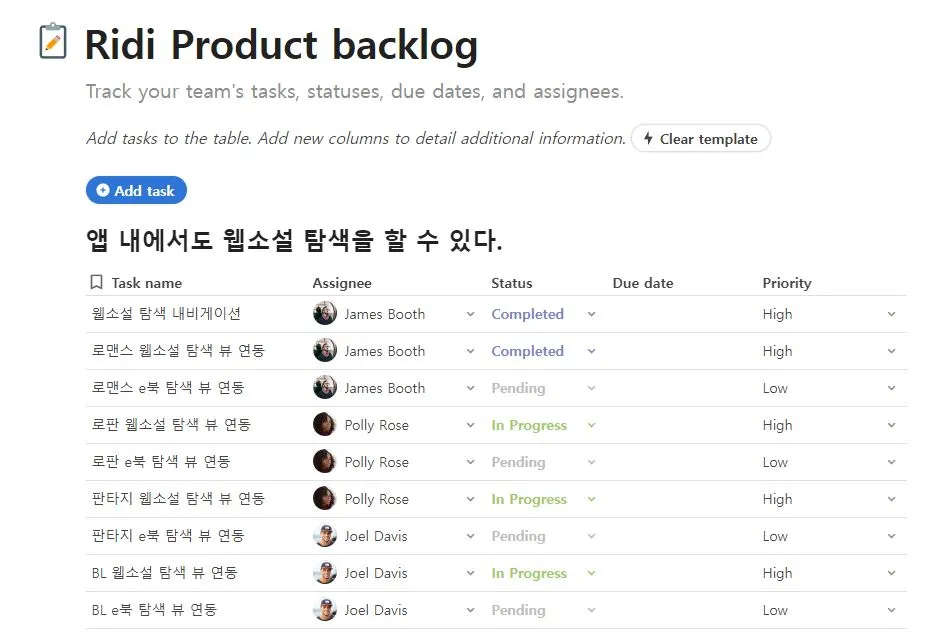Open priority dropdown for 로판 웹소설 탐색 뷰 연동
The image size is (939, 635).
click(892, 425)
